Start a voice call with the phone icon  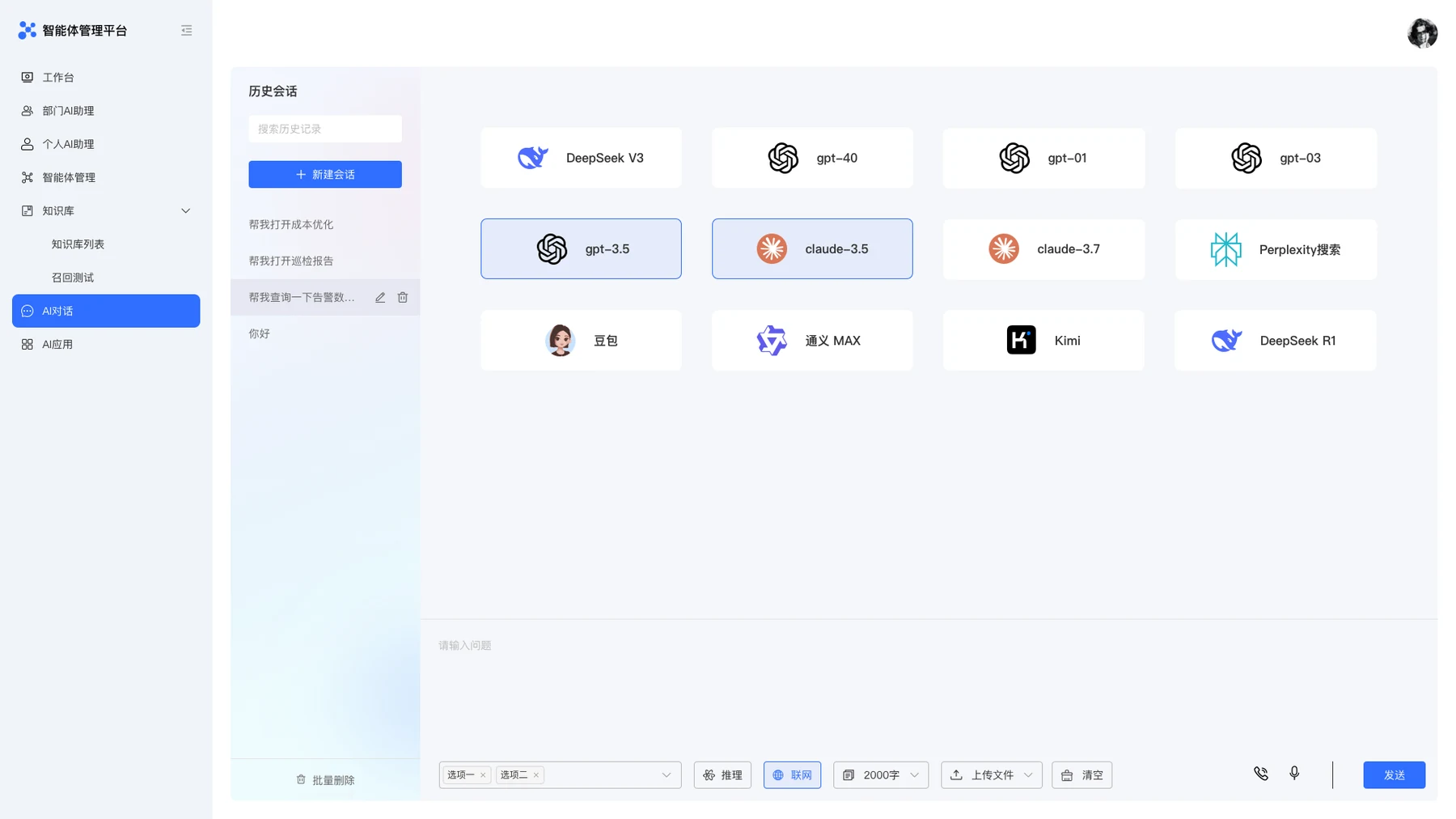[1260, 774]
